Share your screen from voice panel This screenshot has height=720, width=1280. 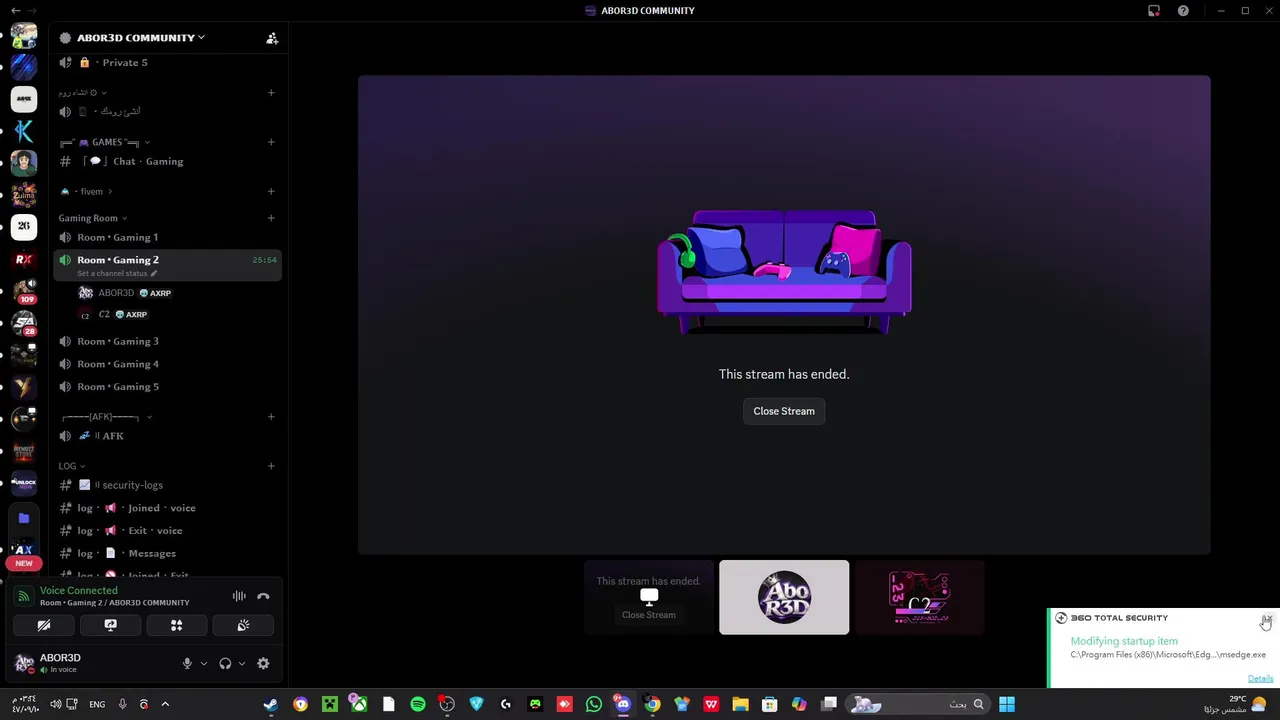coord(110,625)
